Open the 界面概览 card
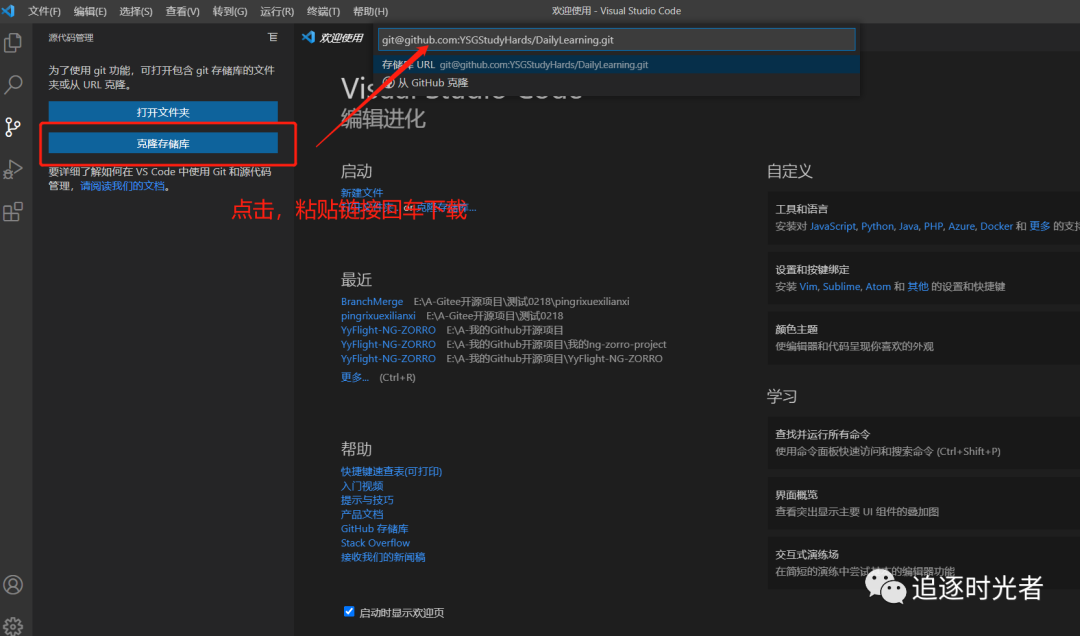The image size is (1080, 636). tap(924, 503)
